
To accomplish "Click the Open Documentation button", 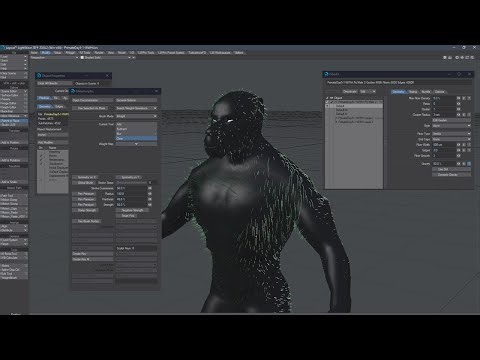I will click(x=93, y=100).
